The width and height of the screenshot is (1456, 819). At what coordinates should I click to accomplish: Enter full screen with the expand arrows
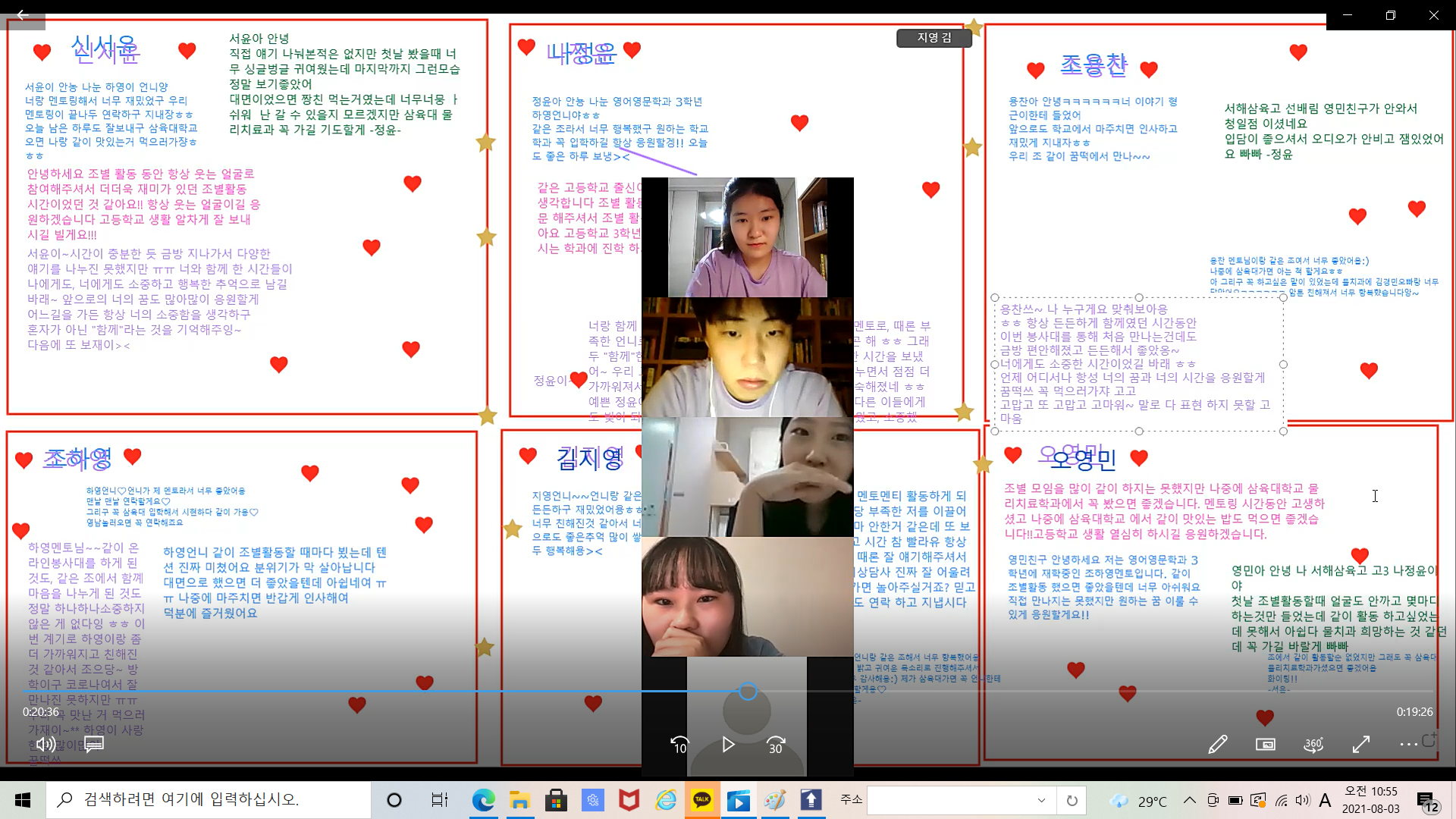tap(1360, 745)
